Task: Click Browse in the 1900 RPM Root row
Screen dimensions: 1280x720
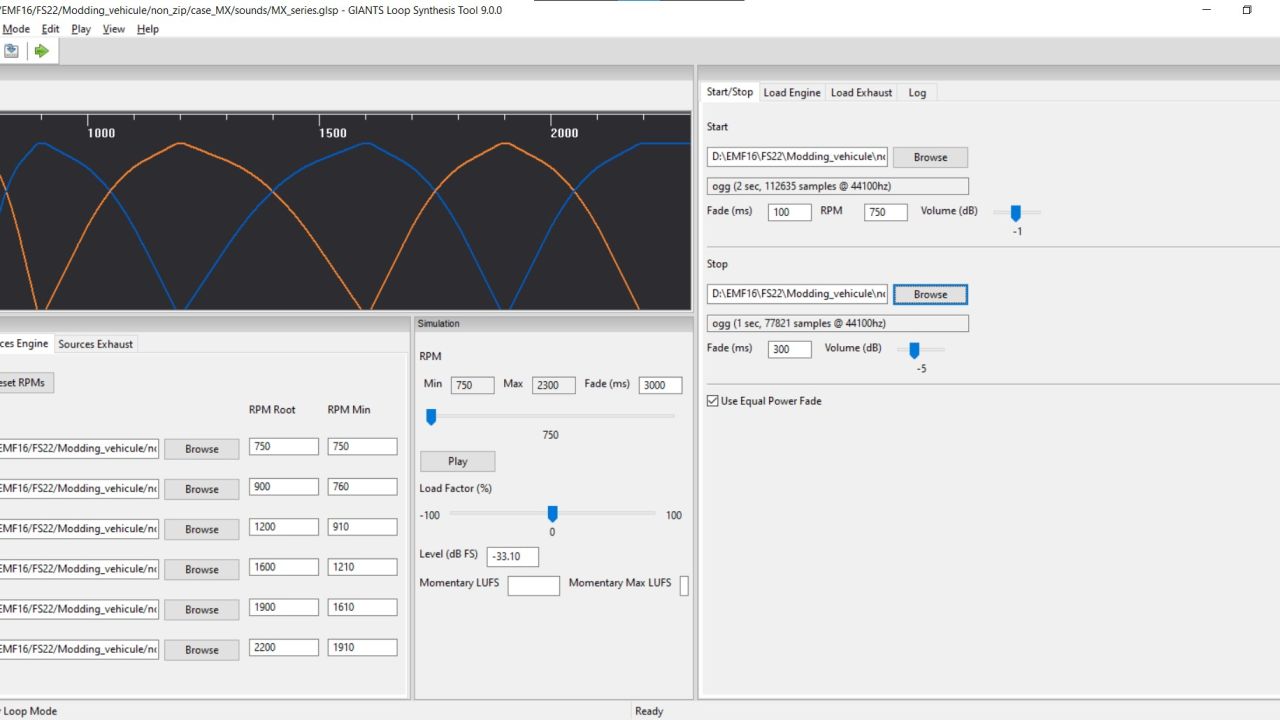Action: click(201, 609)
